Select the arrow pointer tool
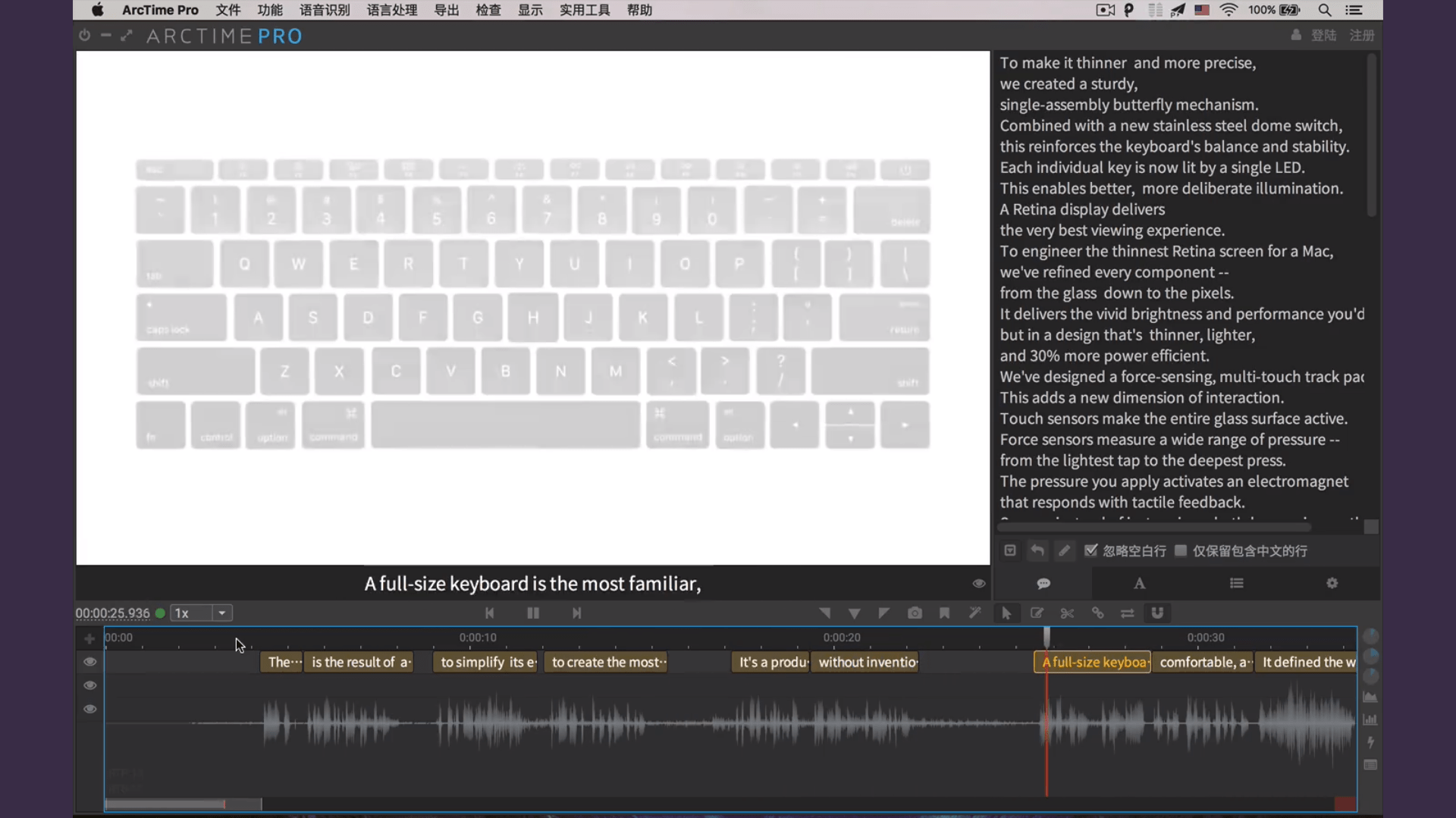Viewport: 1456px width, 818px height. tap(1006, 613)
